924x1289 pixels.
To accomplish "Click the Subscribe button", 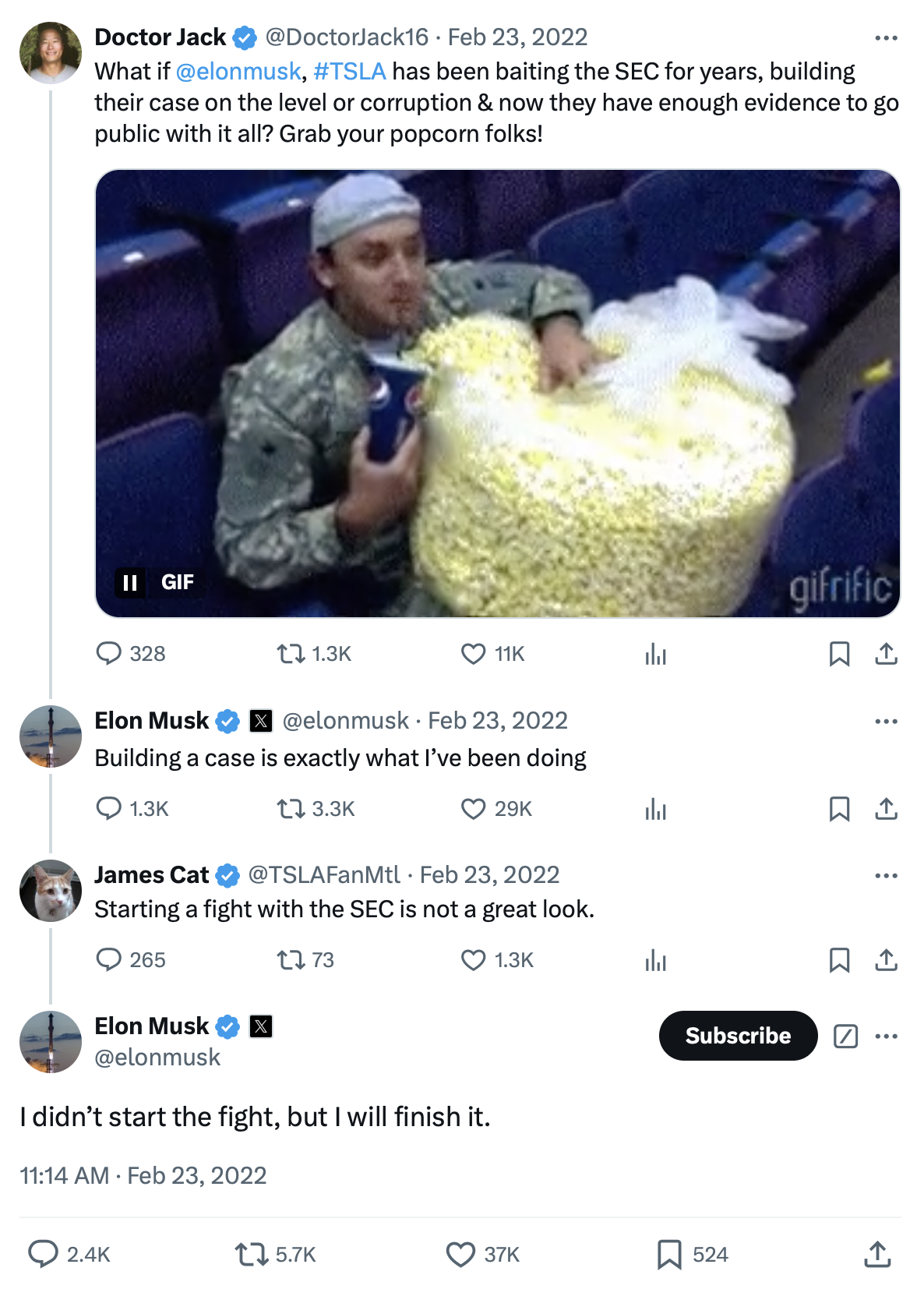I will tap(738, 1036).
